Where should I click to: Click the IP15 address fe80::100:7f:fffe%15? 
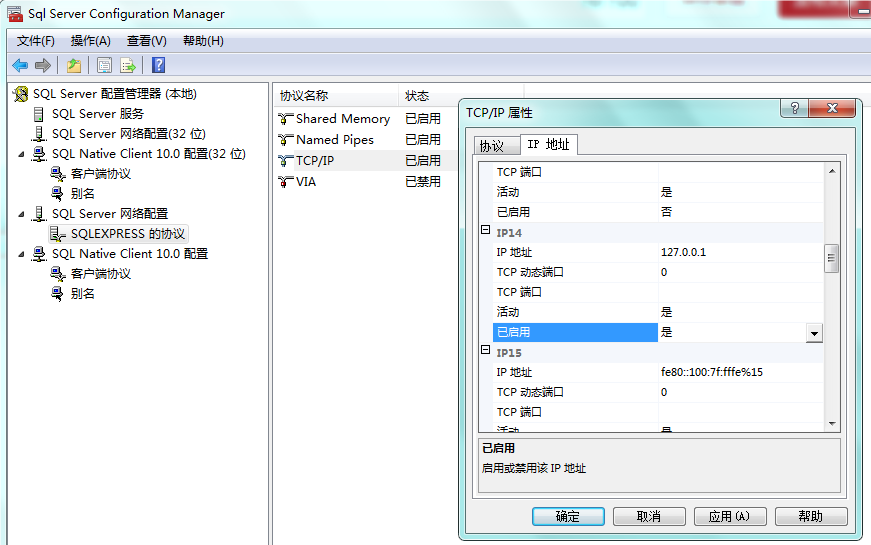coord(712,372)
